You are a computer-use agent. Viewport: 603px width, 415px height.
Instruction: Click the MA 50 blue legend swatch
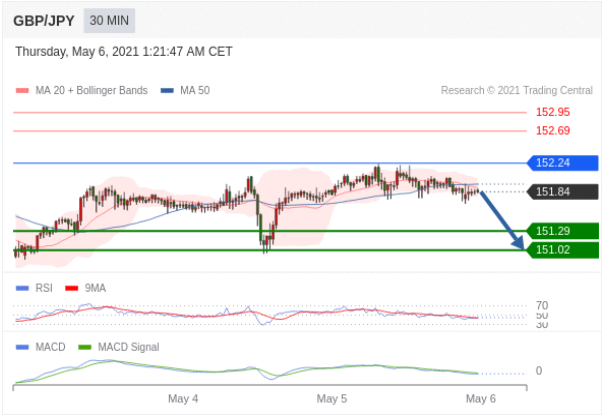point(167,91)
